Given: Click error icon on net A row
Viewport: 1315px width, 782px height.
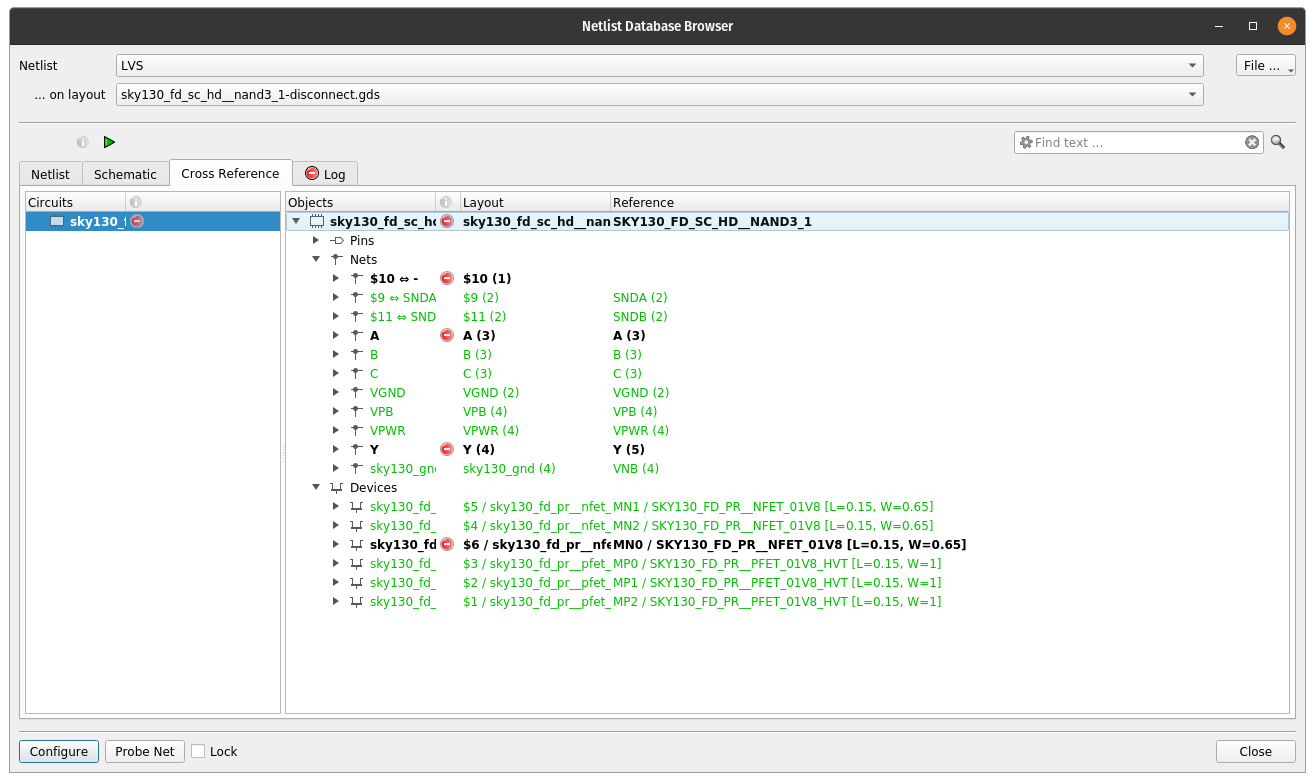Looking at the screenshot, I should (x=447, y=335).
